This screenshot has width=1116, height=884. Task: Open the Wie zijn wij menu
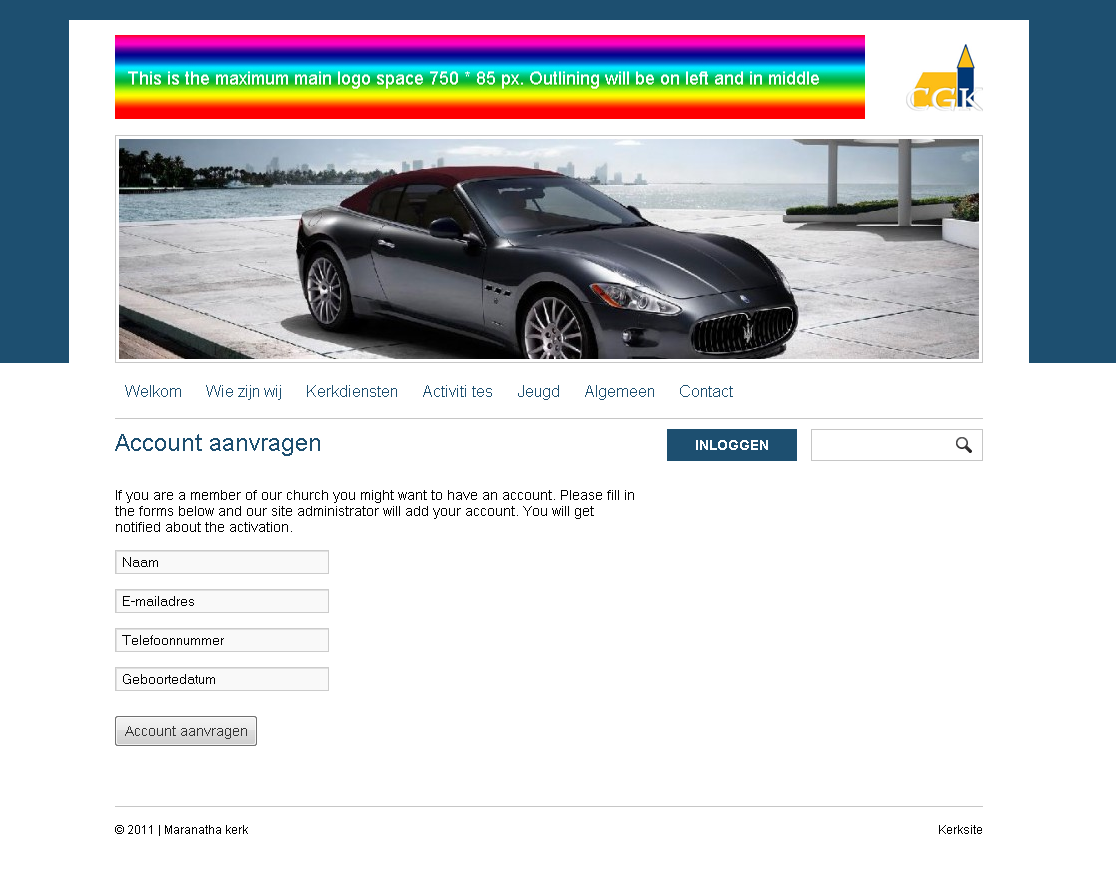tap(243, 391)
